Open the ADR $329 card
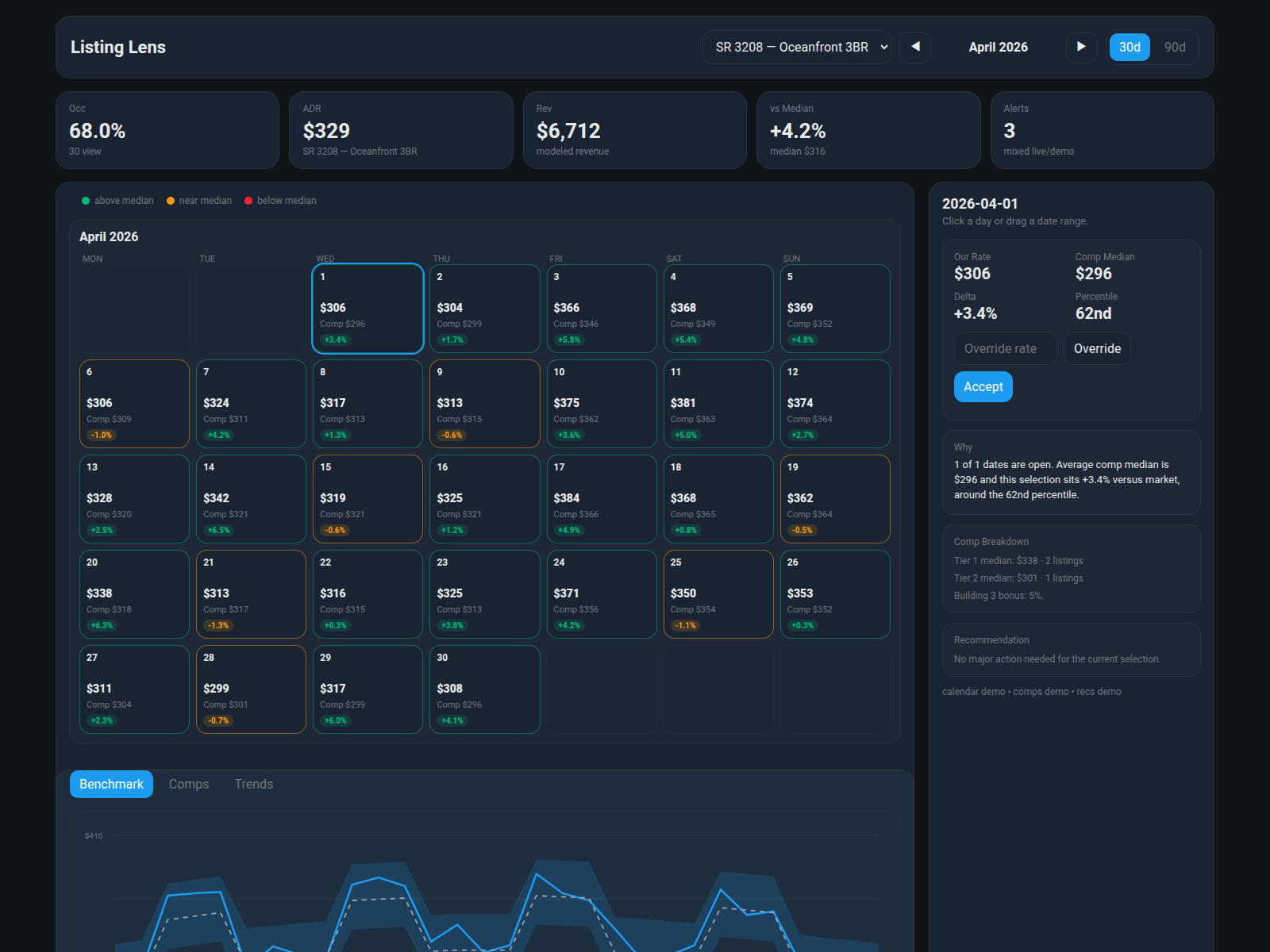This screenshot has height=952, width=1270. tap(401, 130)
